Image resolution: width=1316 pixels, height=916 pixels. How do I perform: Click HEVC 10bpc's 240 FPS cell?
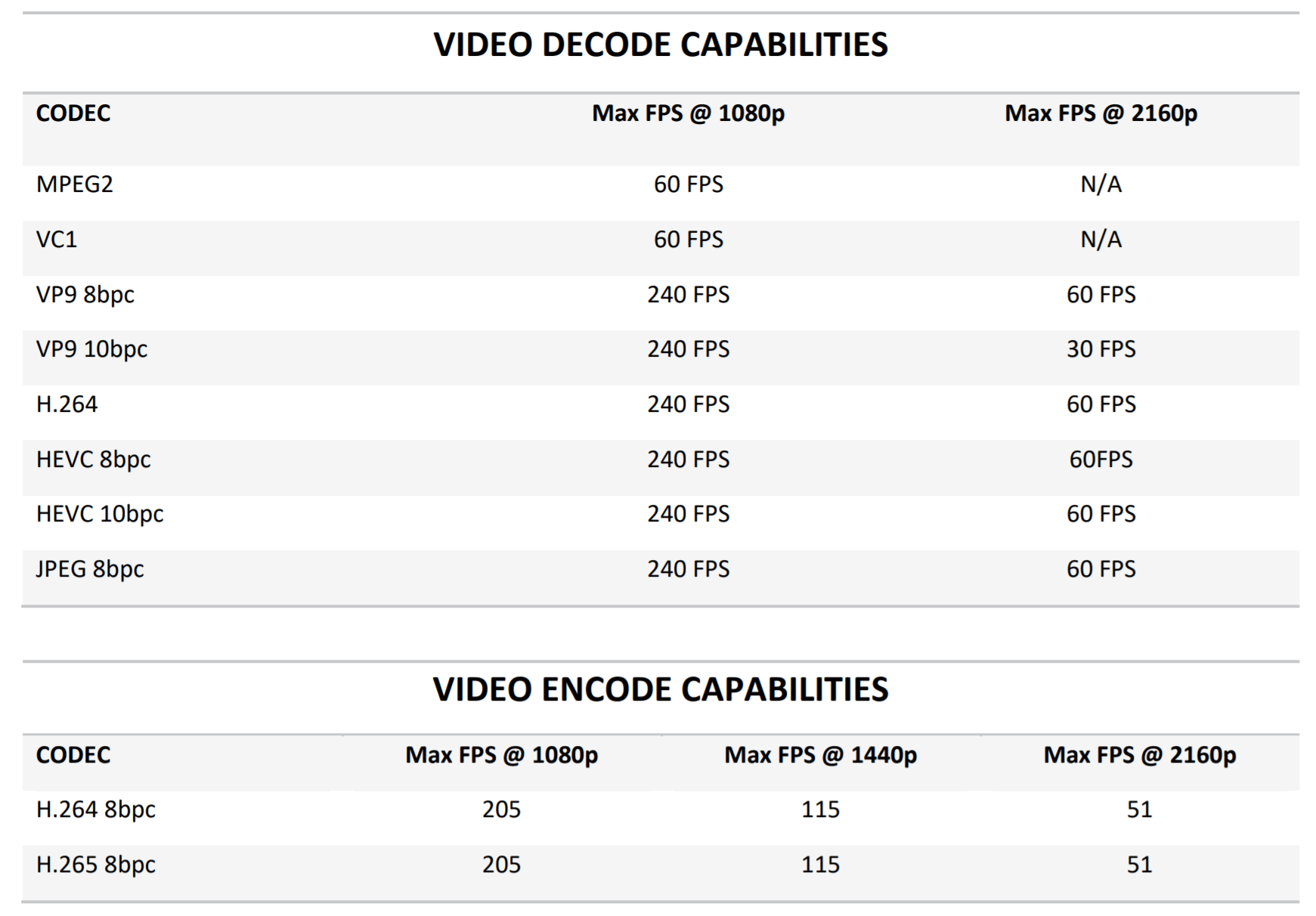click(x=688, y=514)
